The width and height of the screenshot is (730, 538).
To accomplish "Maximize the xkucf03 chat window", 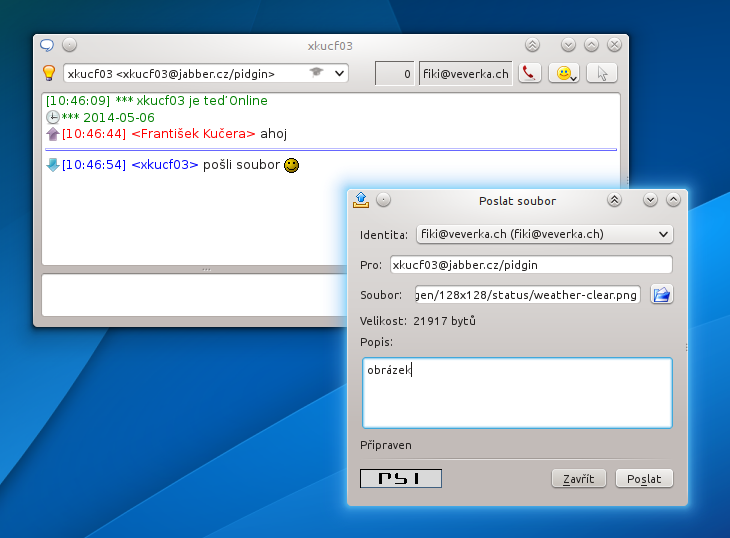I will (x=591, y=45).
